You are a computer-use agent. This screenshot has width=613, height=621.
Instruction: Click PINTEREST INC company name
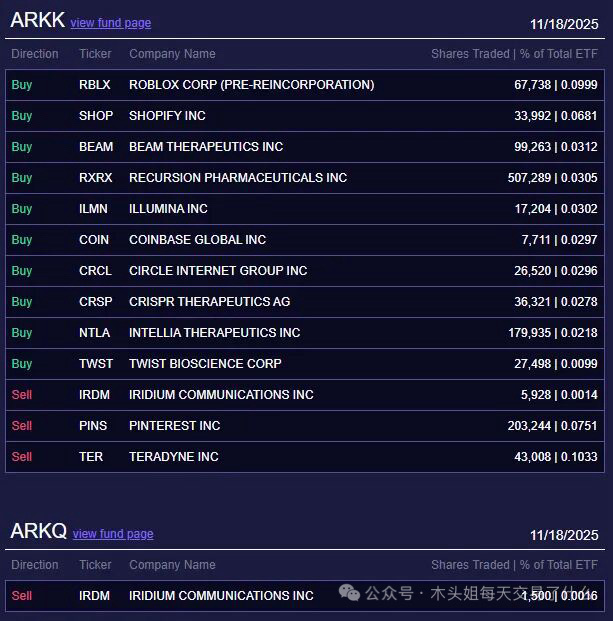click(175, 426)
